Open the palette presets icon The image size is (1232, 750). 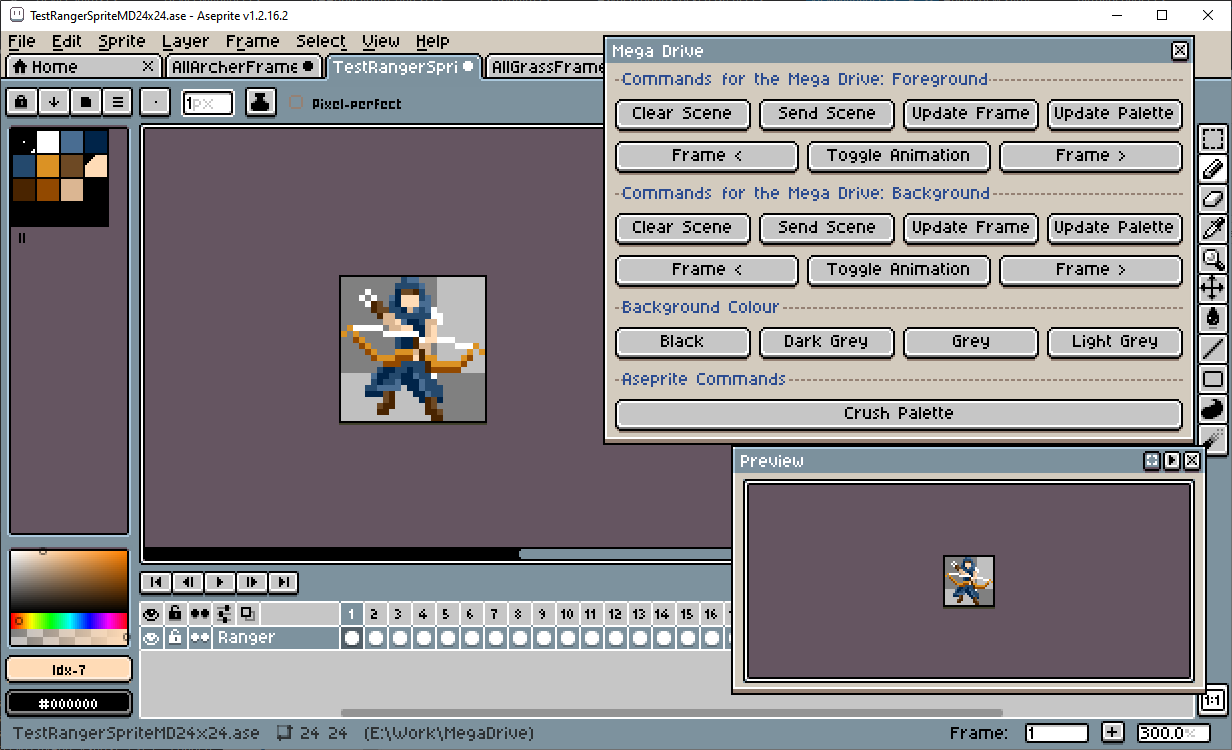click(85, 102)
